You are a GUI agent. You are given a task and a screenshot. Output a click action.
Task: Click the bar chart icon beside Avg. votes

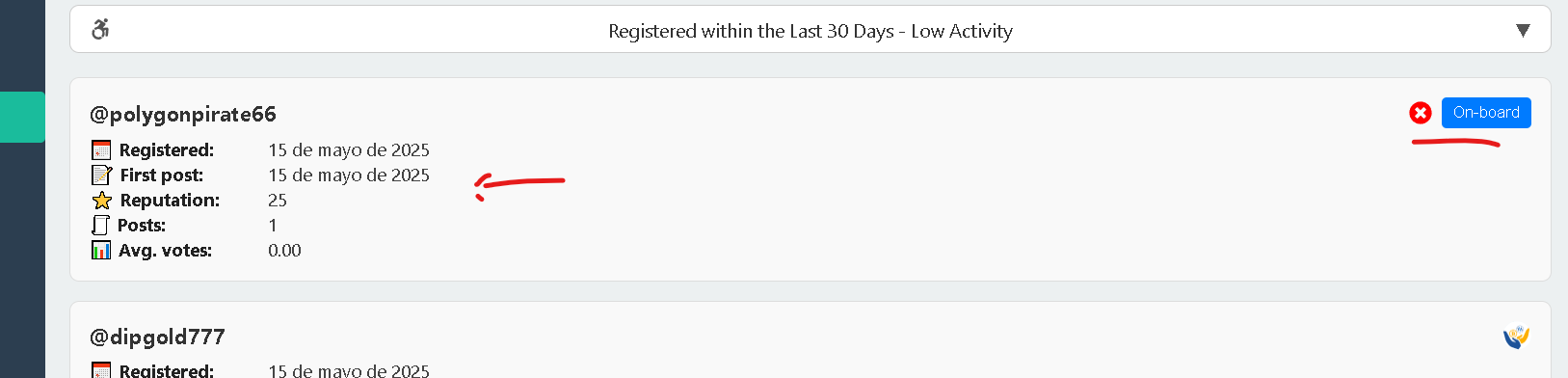[101, 250]
